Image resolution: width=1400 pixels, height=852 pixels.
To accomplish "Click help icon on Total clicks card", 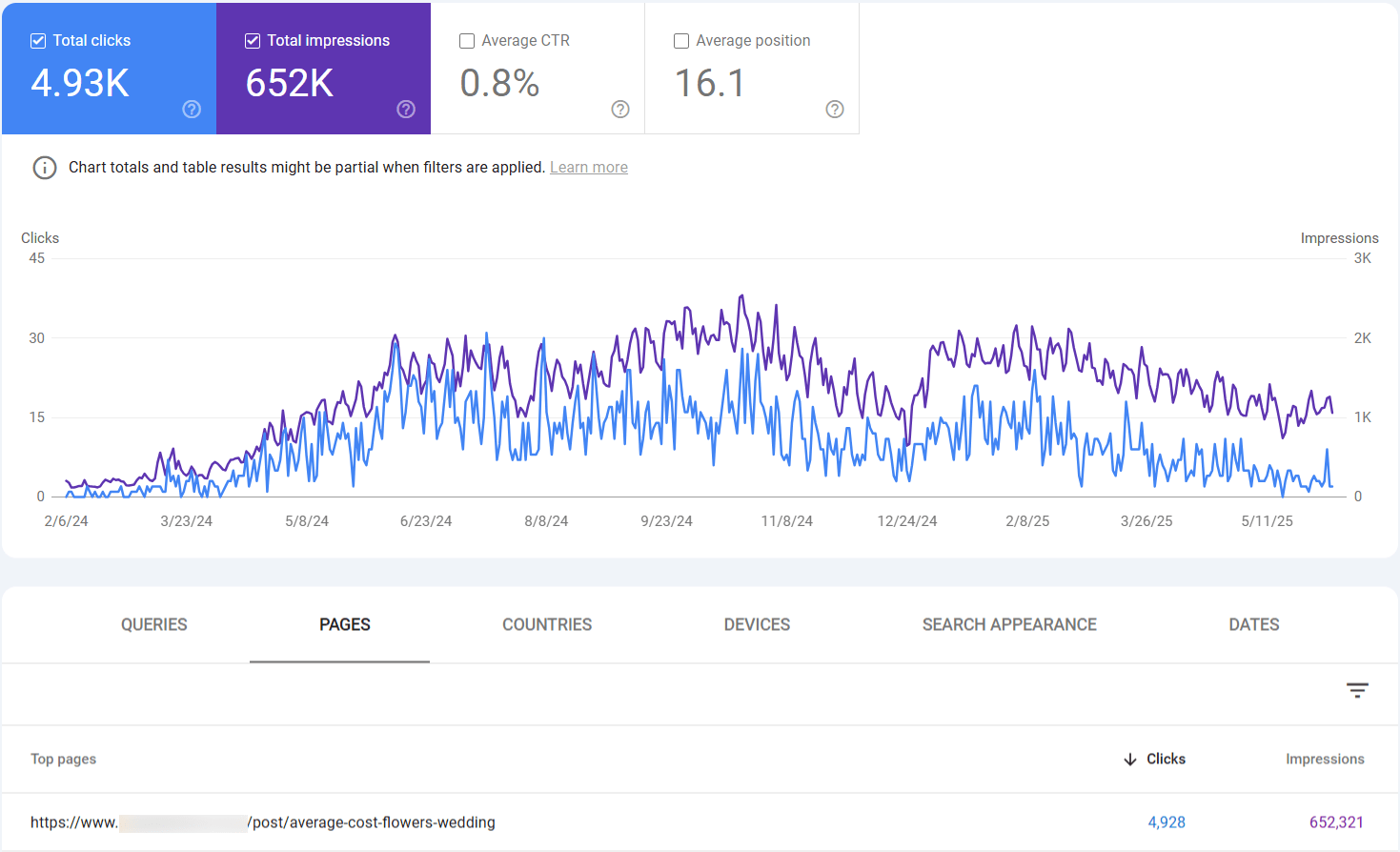I will tap(192, 110).
